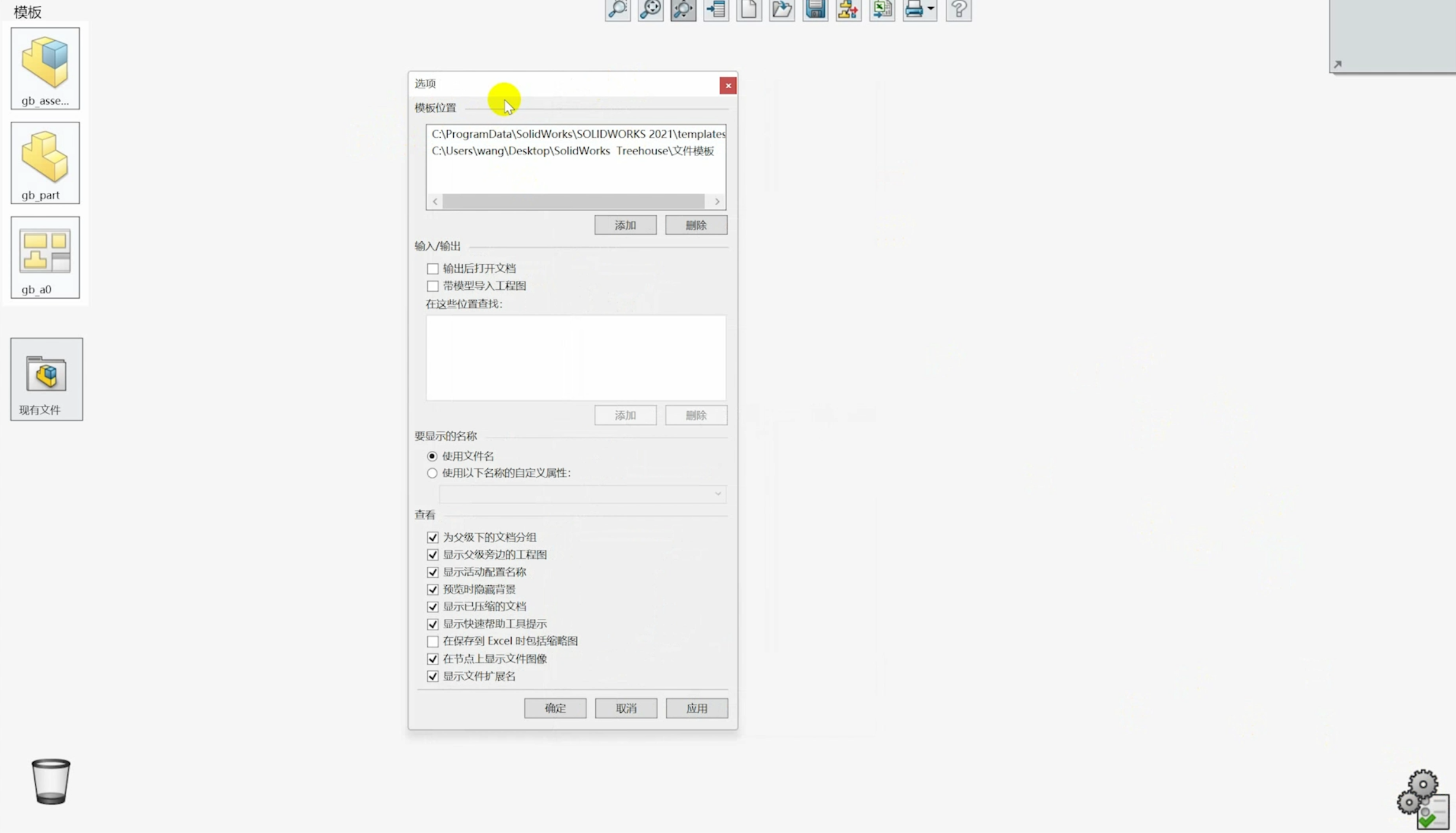Save the current tree structure

pos(815,9)
